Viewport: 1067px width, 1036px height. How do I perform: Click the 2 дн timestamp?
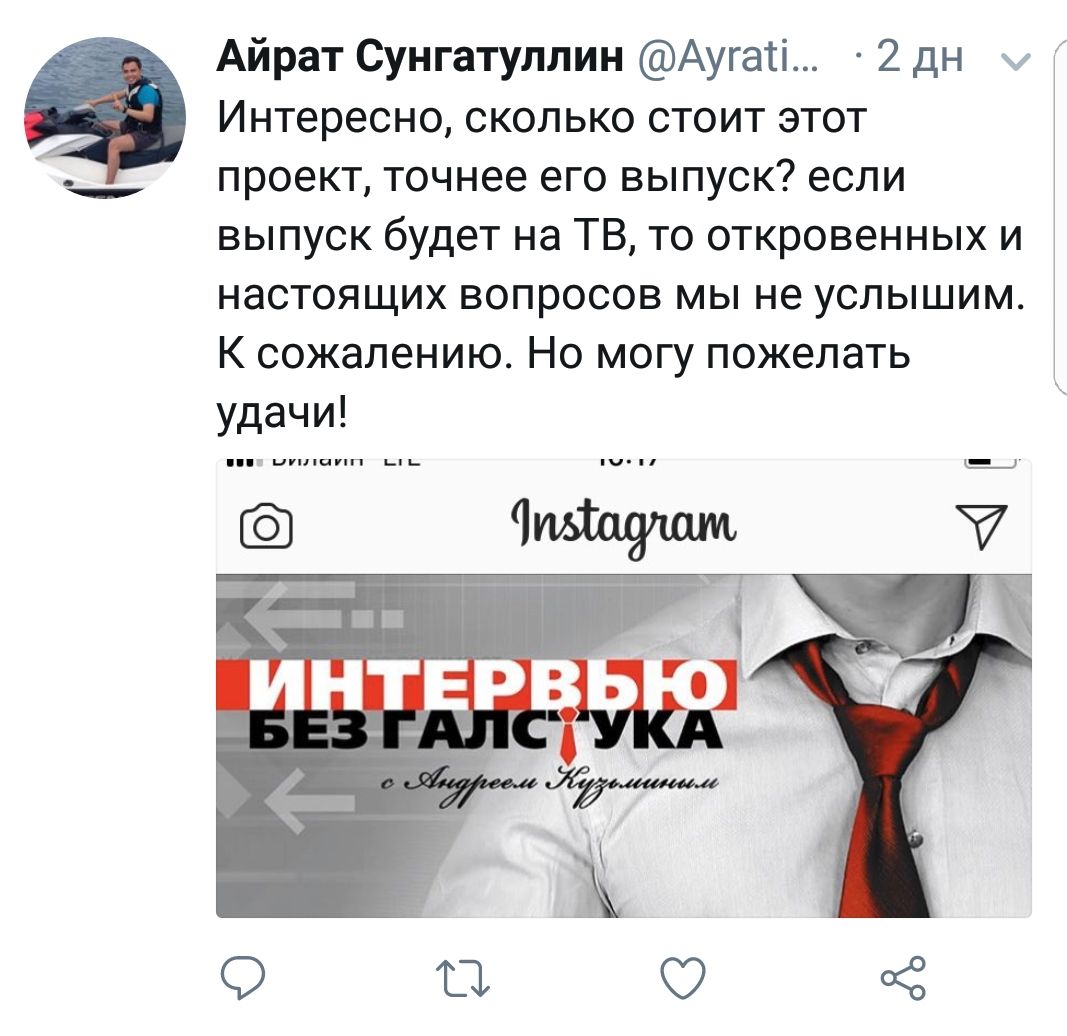(920, 56)
